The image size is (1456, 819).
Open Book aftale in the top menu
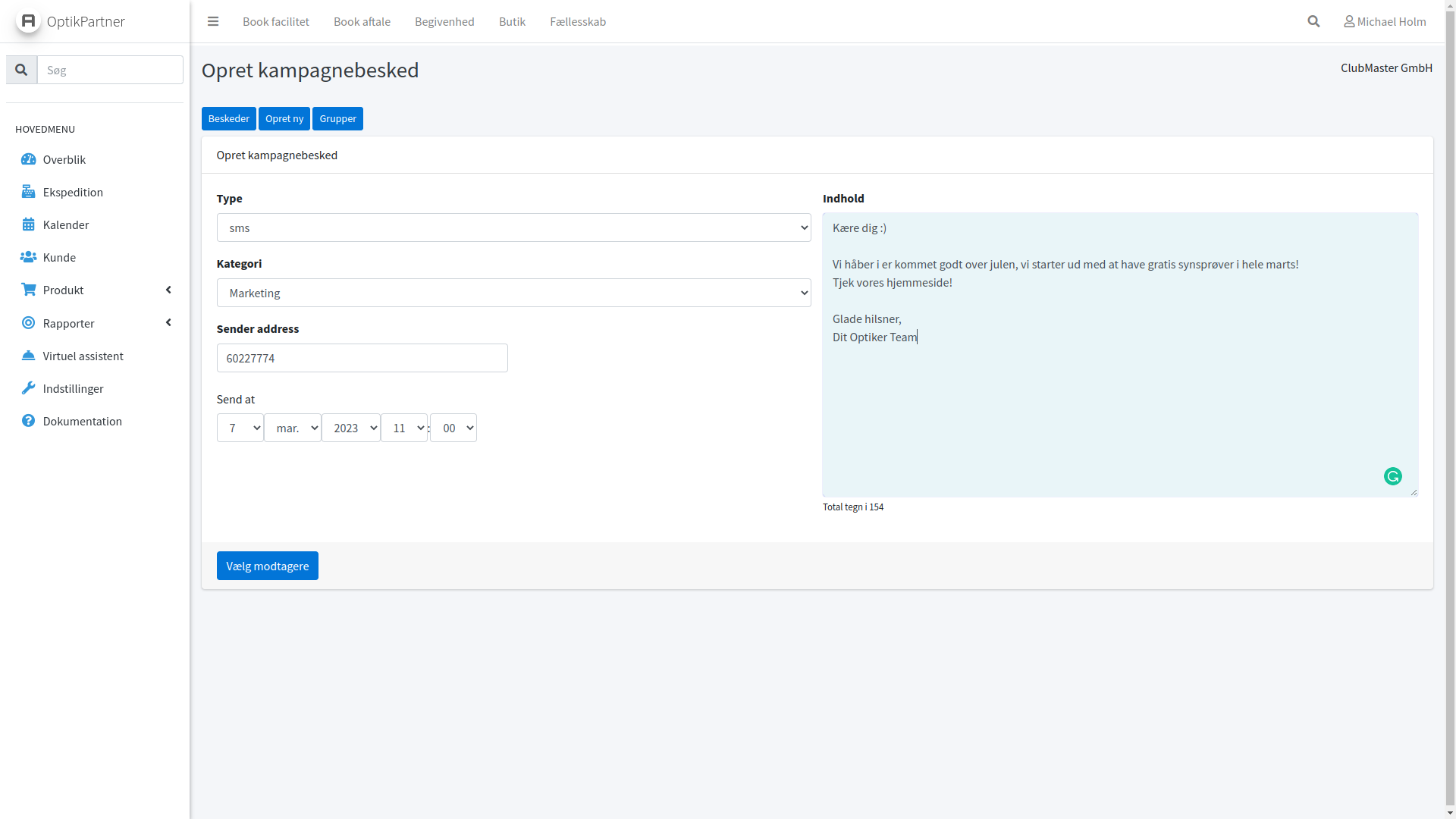point(362,21)
